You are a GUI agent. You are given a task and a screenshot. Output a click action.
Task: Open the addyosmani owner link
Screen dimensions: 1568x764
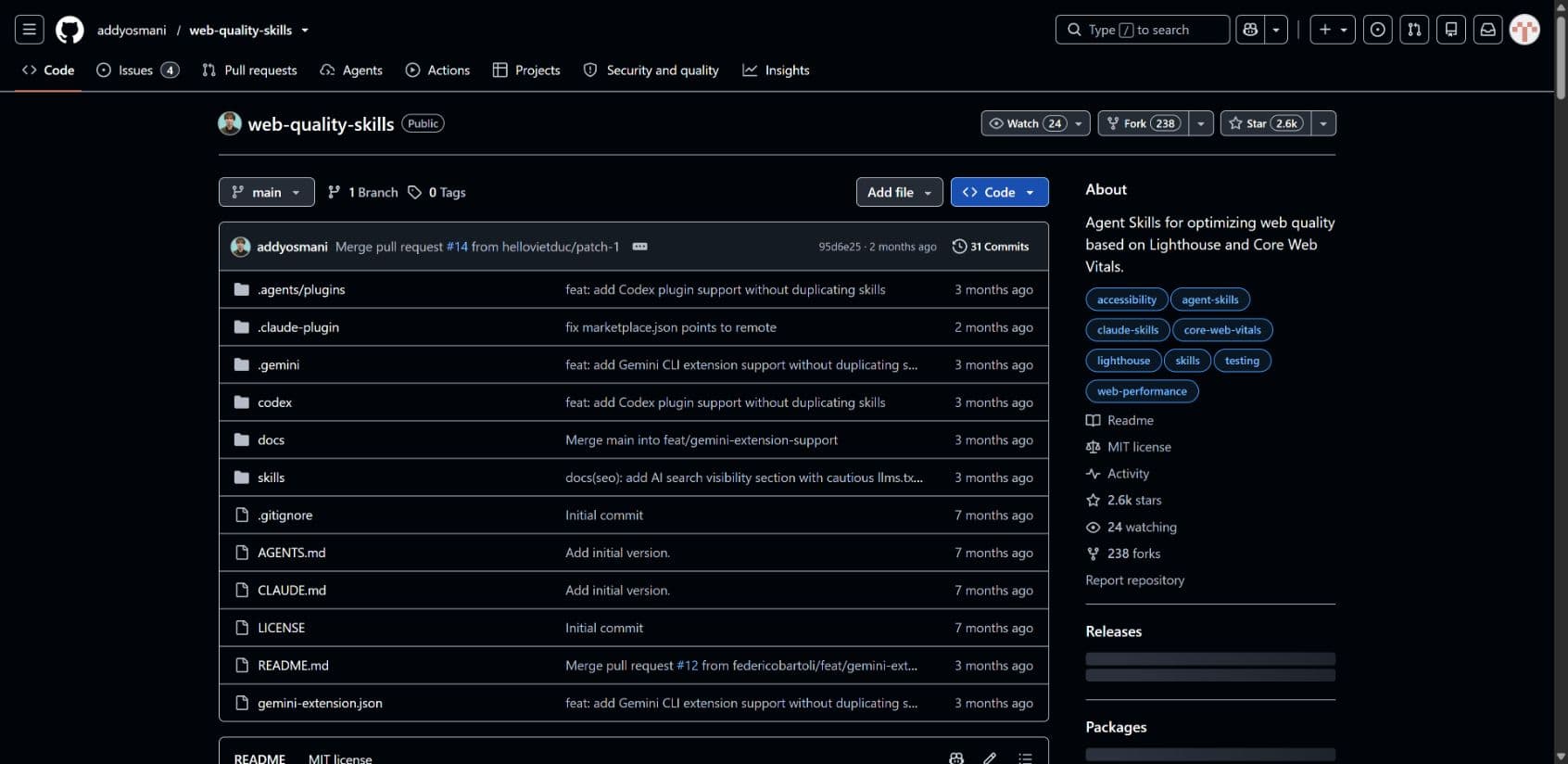(132, 30)
